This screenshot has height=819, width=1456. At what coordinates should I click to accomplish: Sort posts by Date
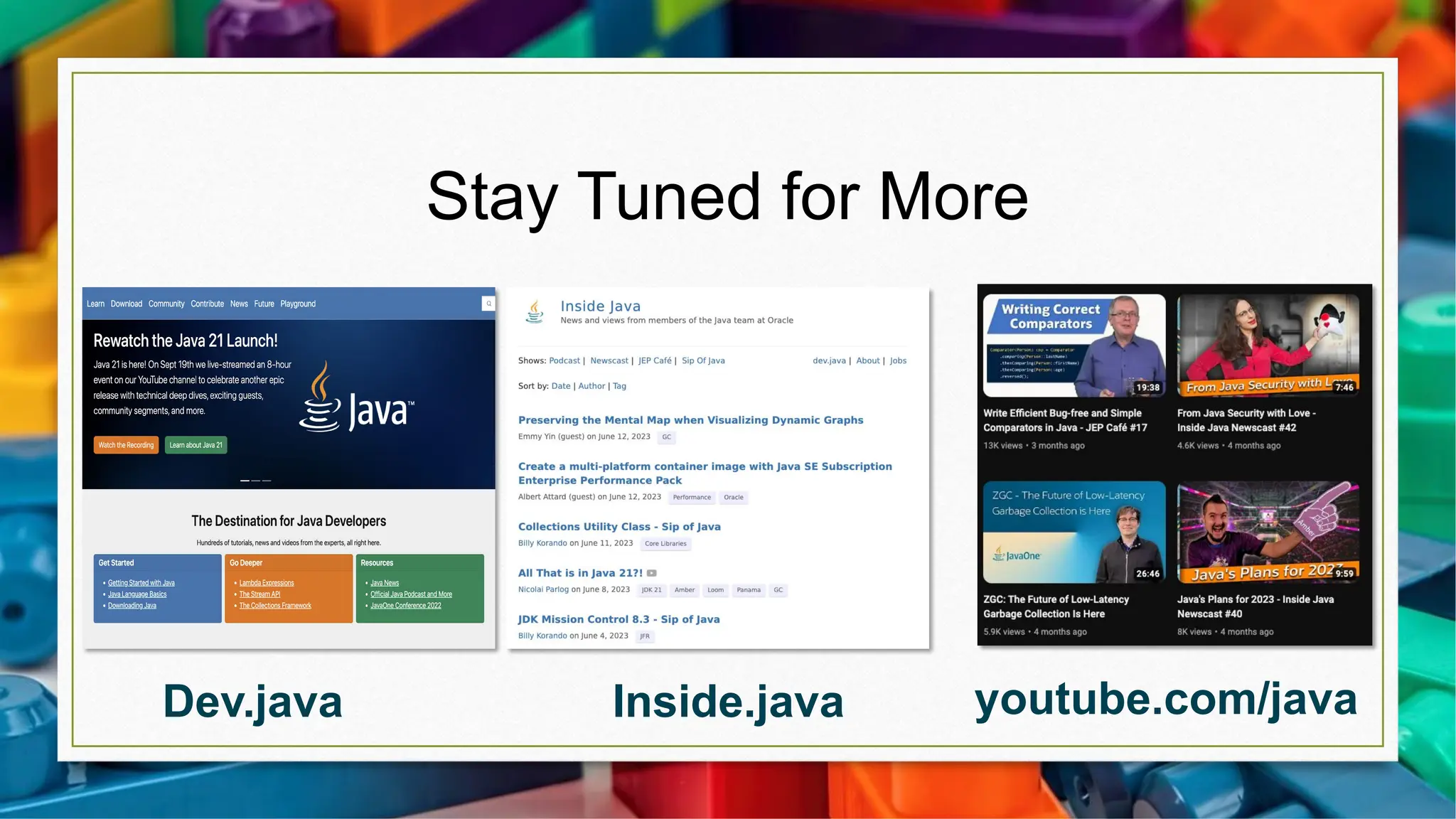(561, 386)
